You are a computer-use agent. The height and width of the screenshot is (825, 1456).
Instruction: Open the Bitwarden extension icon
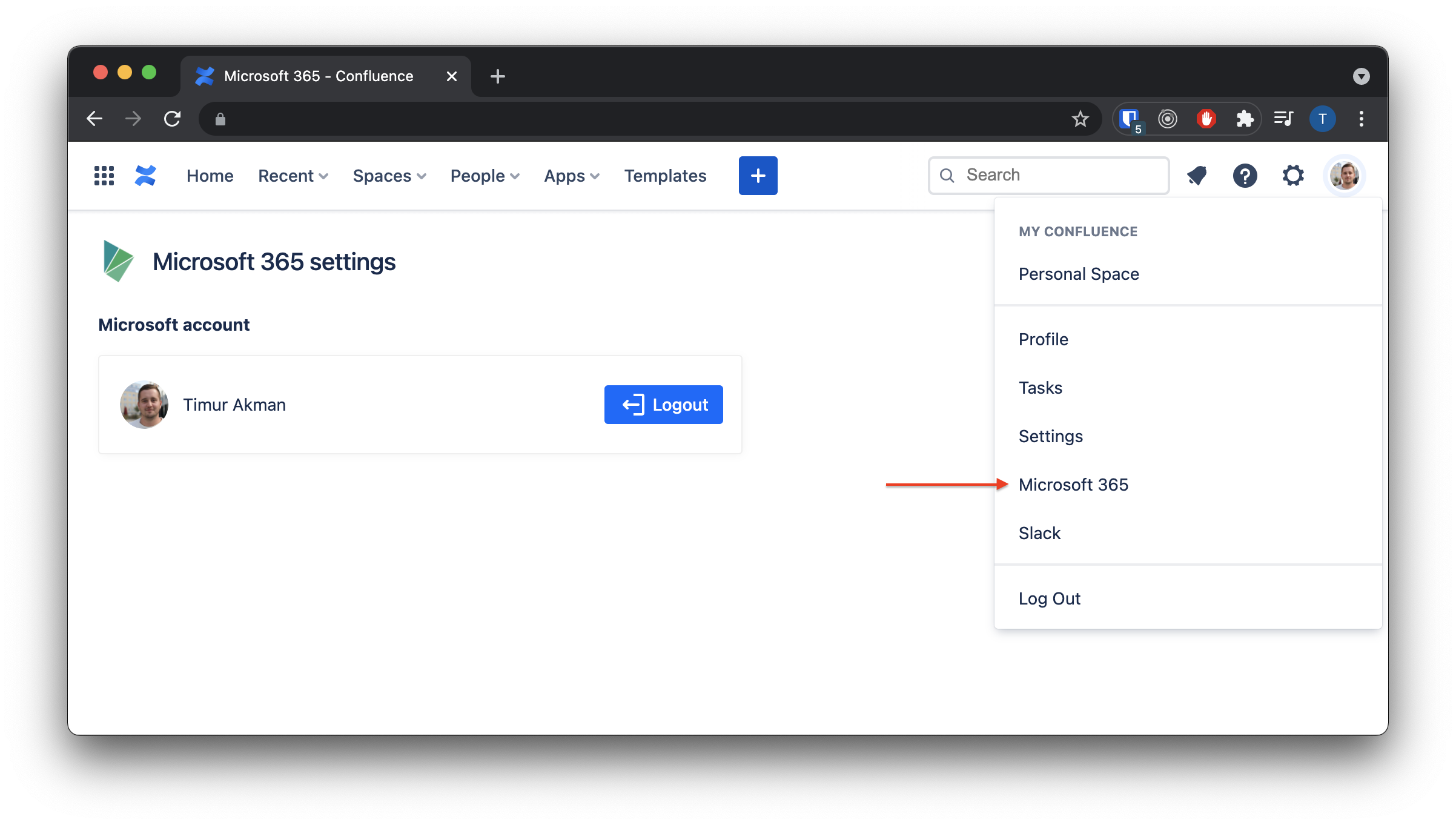[1129, 119]
